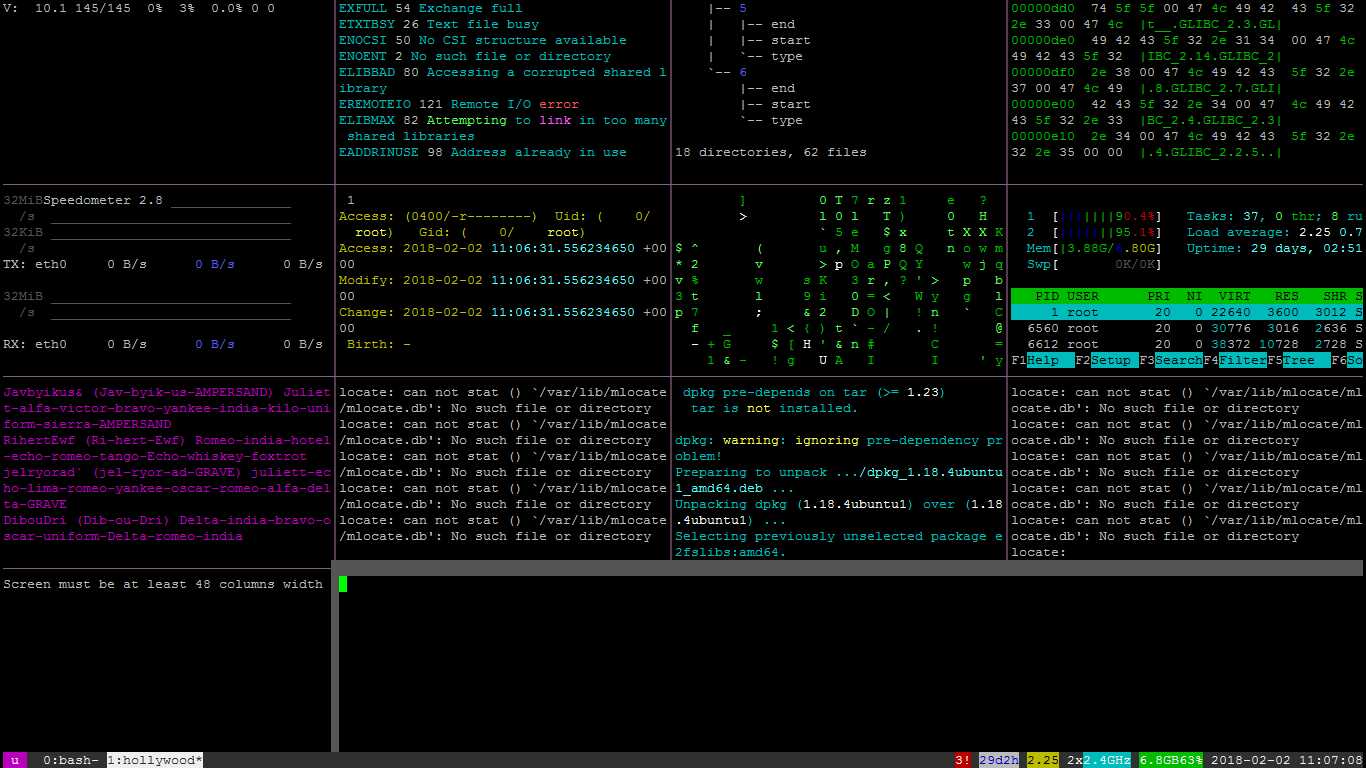Click tree directory node 6

(743, 72)
